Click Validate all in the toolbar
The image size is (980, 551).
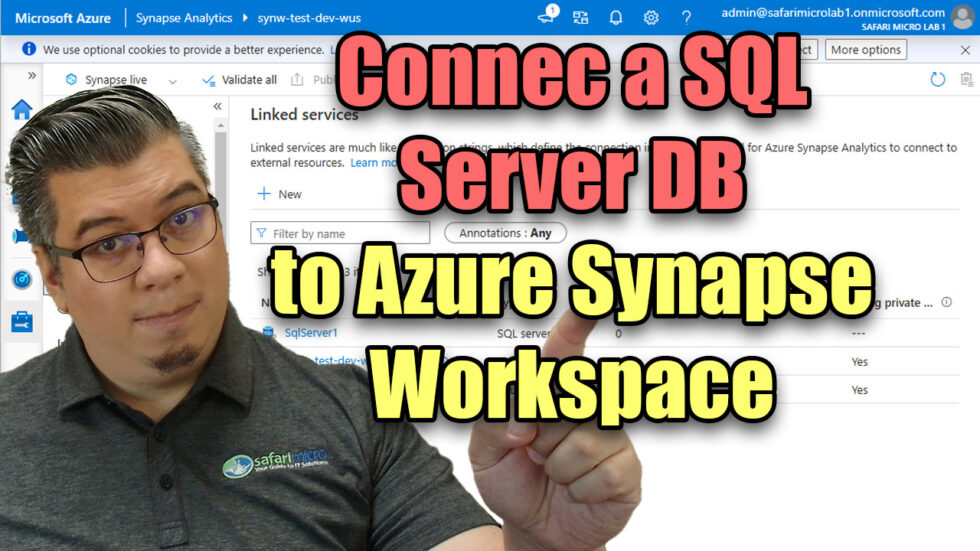click(240, 80)
